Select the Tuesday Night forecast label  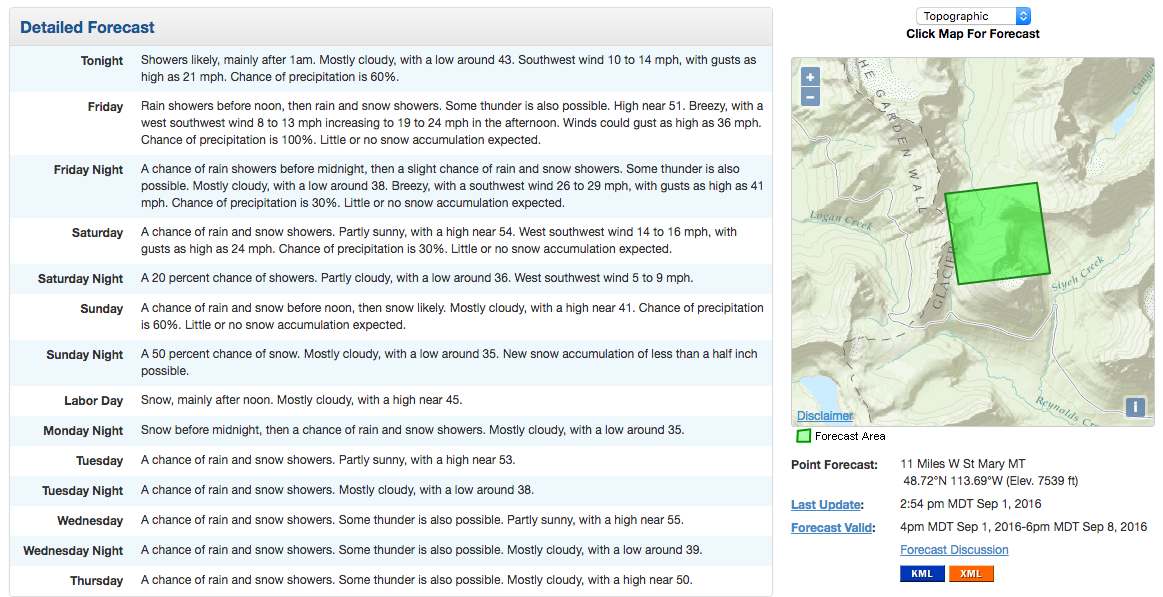[x=82, y=491]
